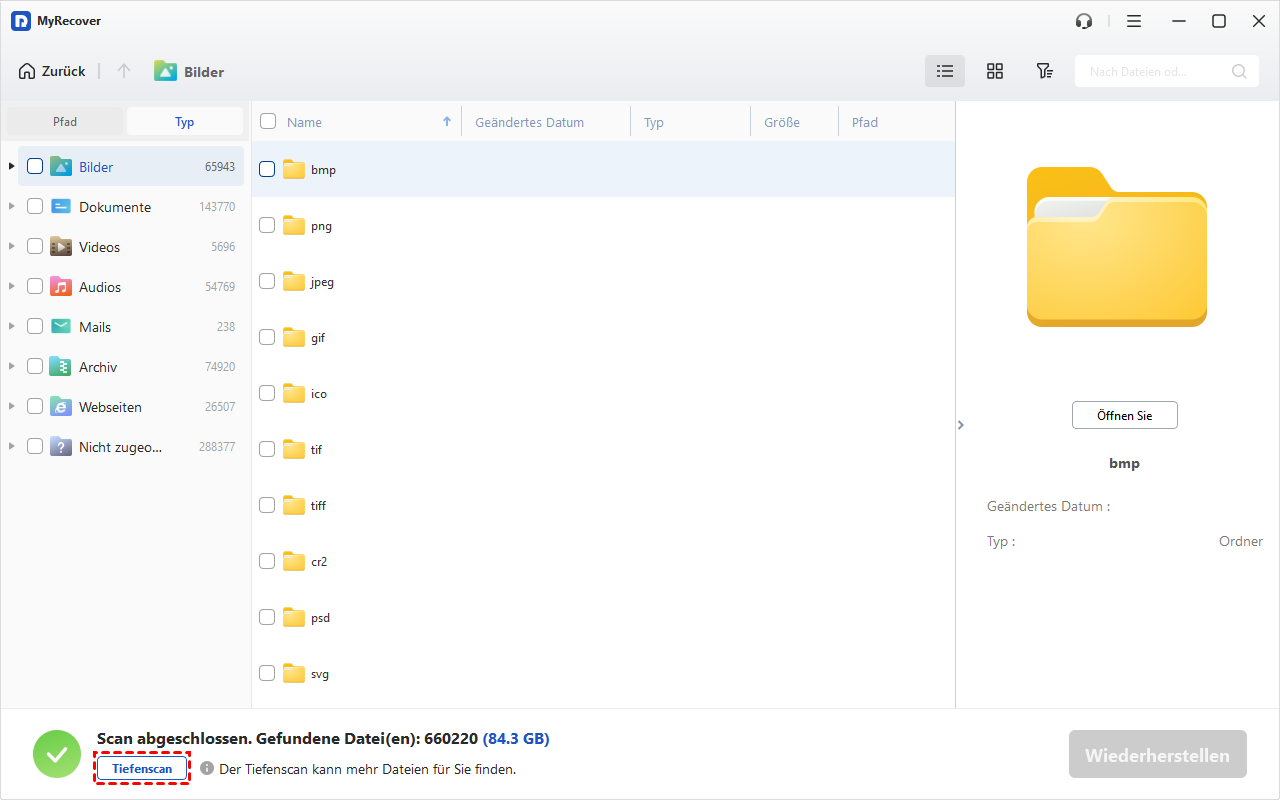Tick the png folder checkbox
The width and height of the screenshot is (1280, 800).
(x=267, y=226)
